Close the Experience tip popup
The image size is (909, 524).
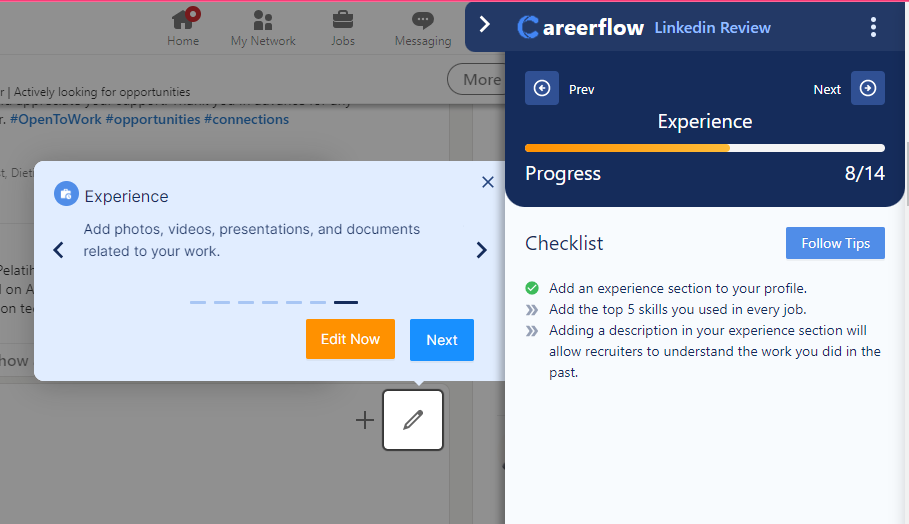488,182
